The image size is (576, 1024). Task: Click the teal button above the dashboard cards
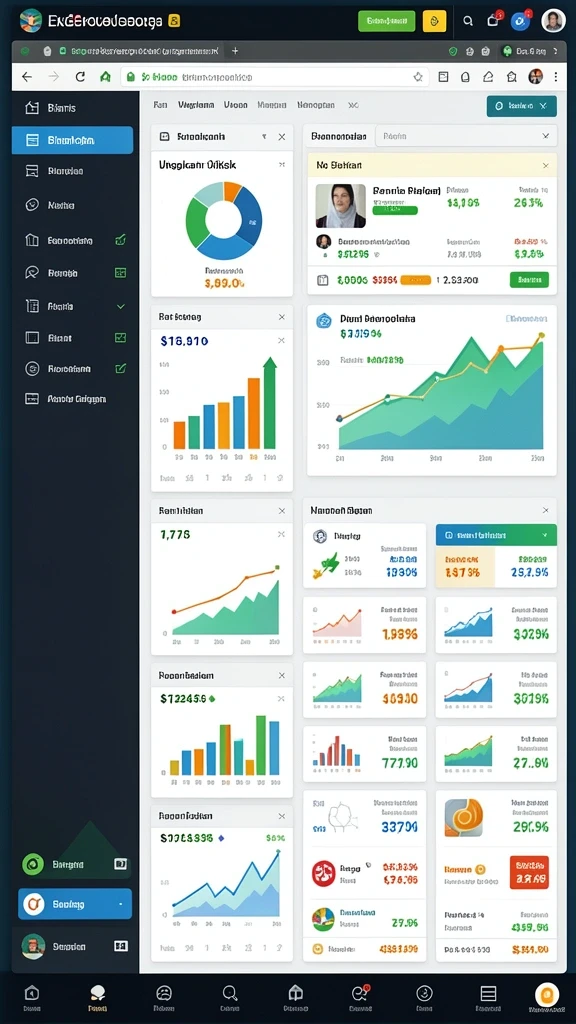[x=522, y=106]
